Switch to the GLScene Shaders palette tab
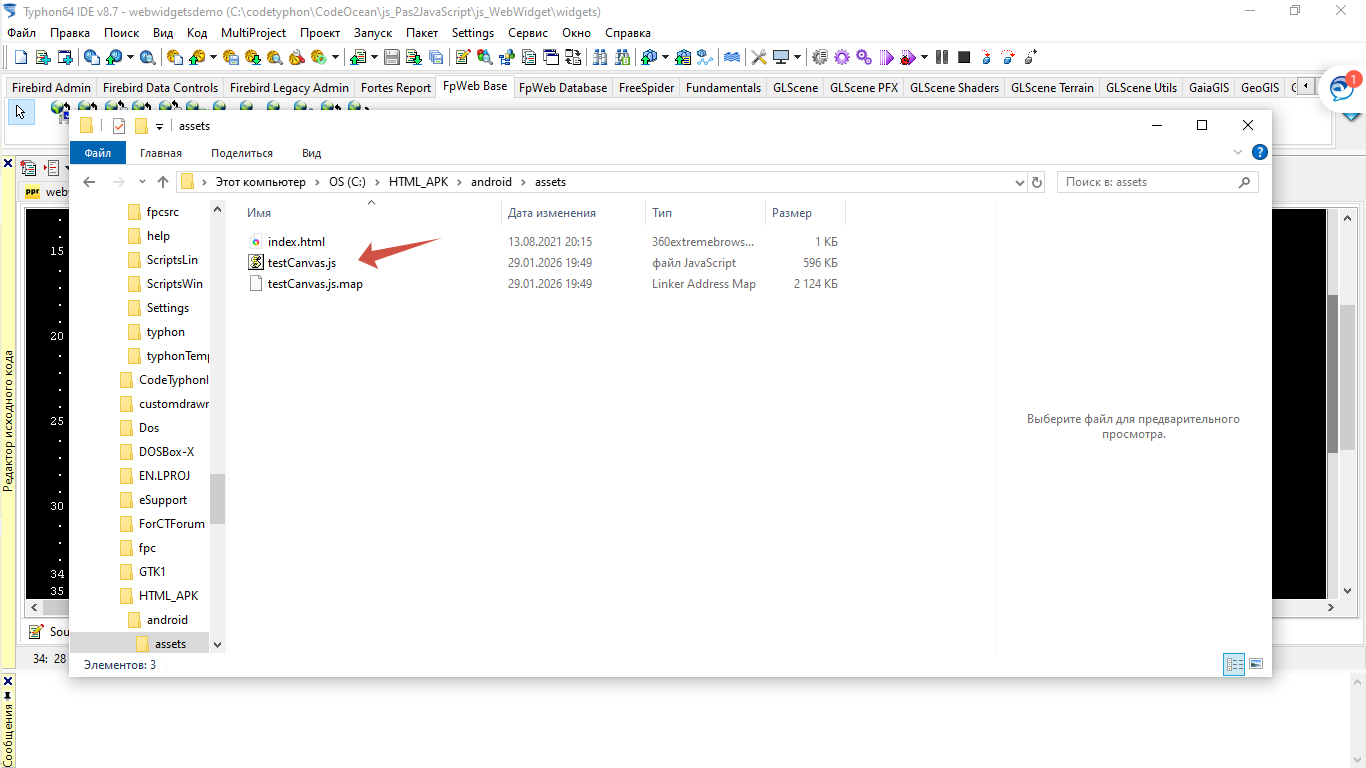This screenshot has height=768, width=1366. pyautogui.click(x=953, y=87)
